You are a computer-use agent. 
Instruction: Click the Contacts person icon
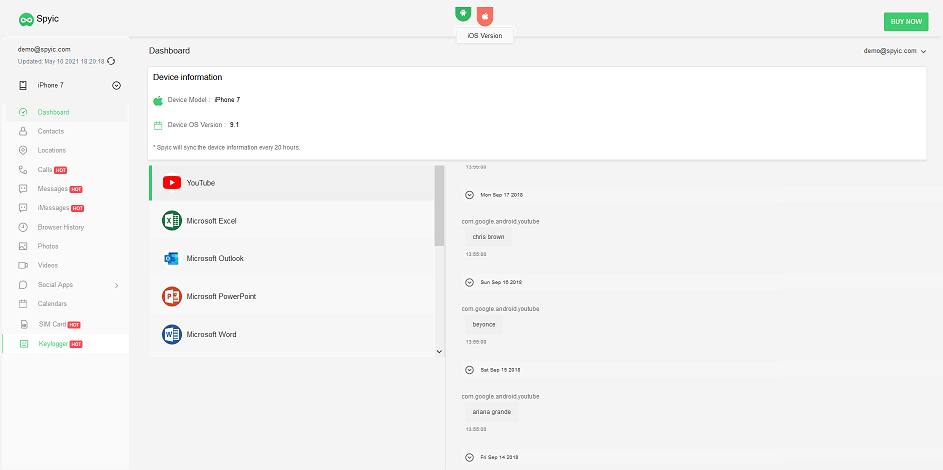[23, 131]
